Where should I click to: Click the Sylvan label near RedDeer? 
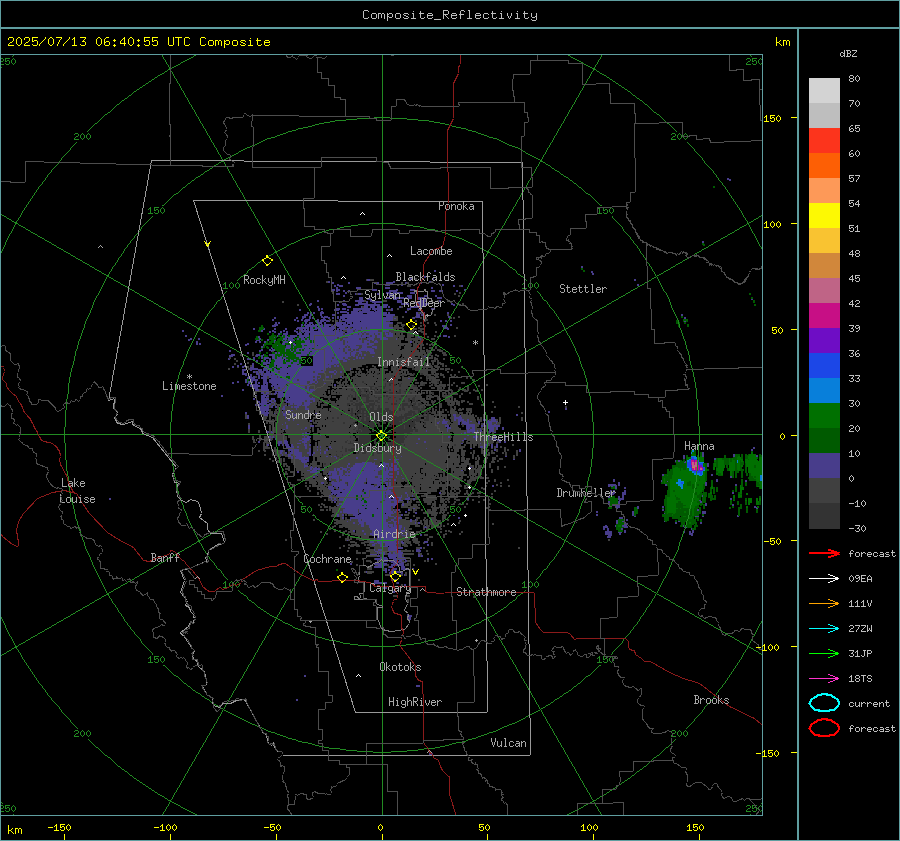coord(382,294)
